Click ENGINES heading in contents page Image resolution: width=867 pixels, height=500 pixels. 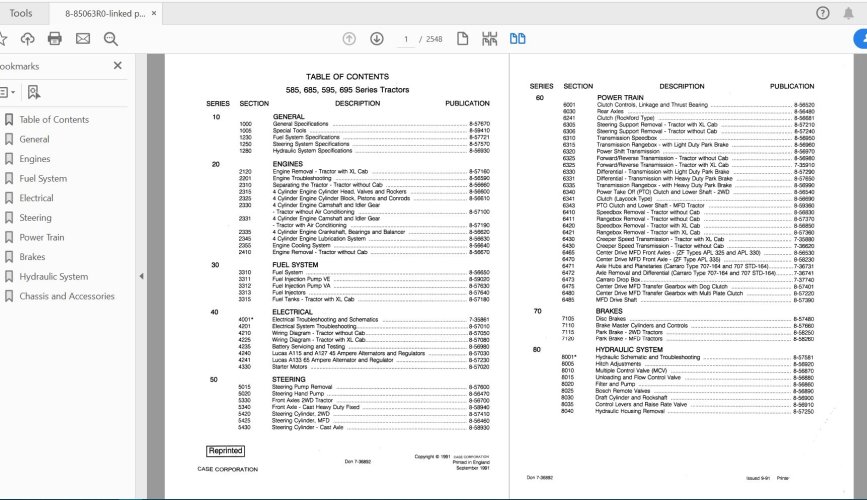[288, 164]
